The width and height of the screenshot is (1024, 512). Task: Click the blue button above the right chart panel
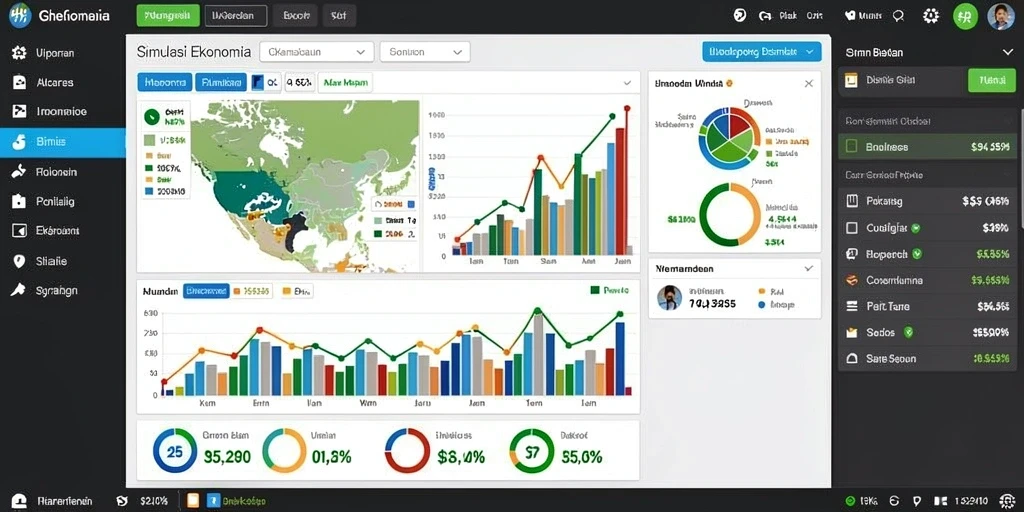[x=761, y=52]
